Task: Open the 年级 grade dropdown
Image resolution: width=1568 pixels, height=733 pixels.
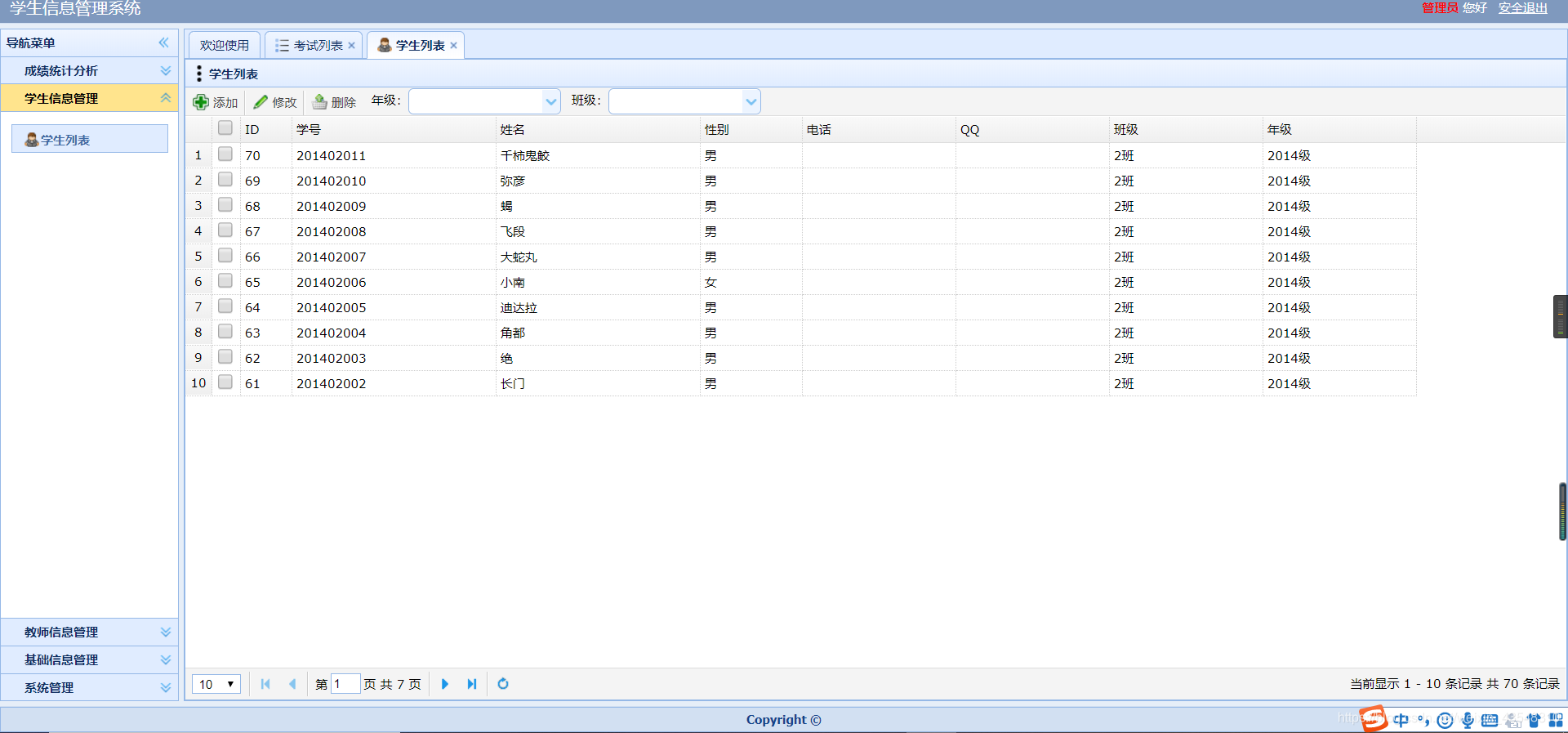Action: pyautogui.click(x=551, y=102)
